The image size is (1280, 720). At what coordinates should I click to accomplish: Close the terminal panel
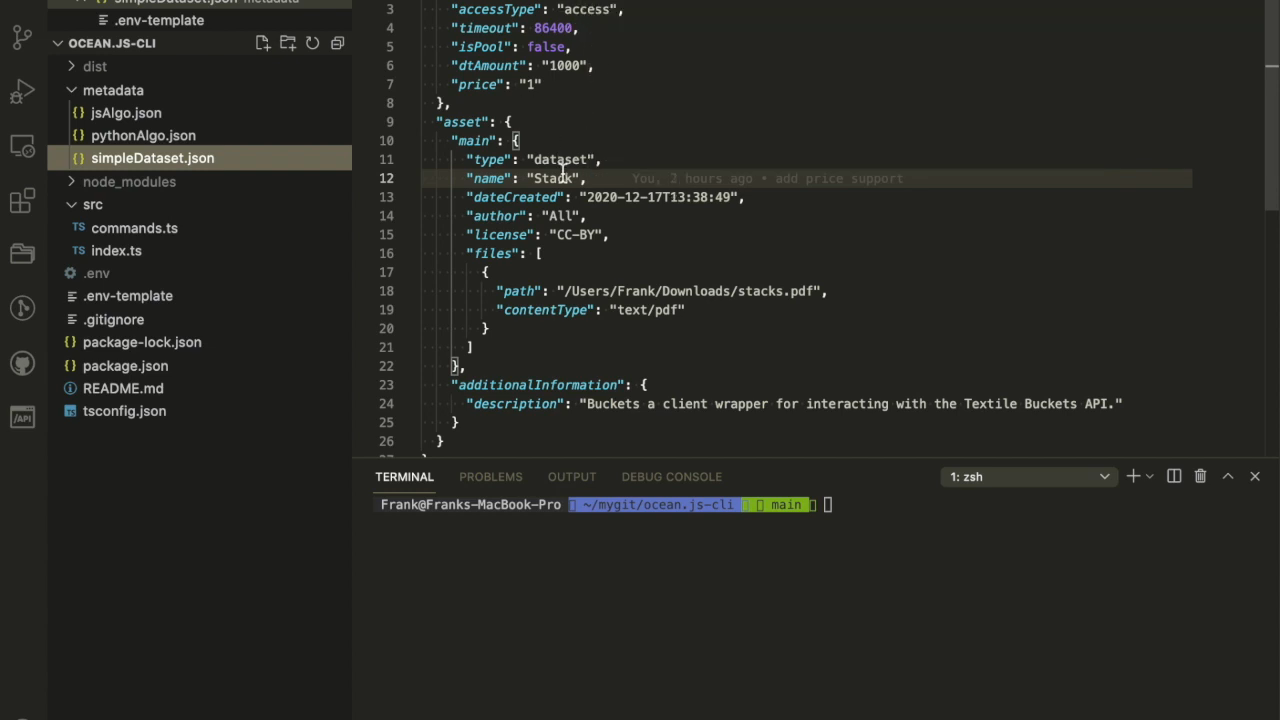coord(1255,477)
